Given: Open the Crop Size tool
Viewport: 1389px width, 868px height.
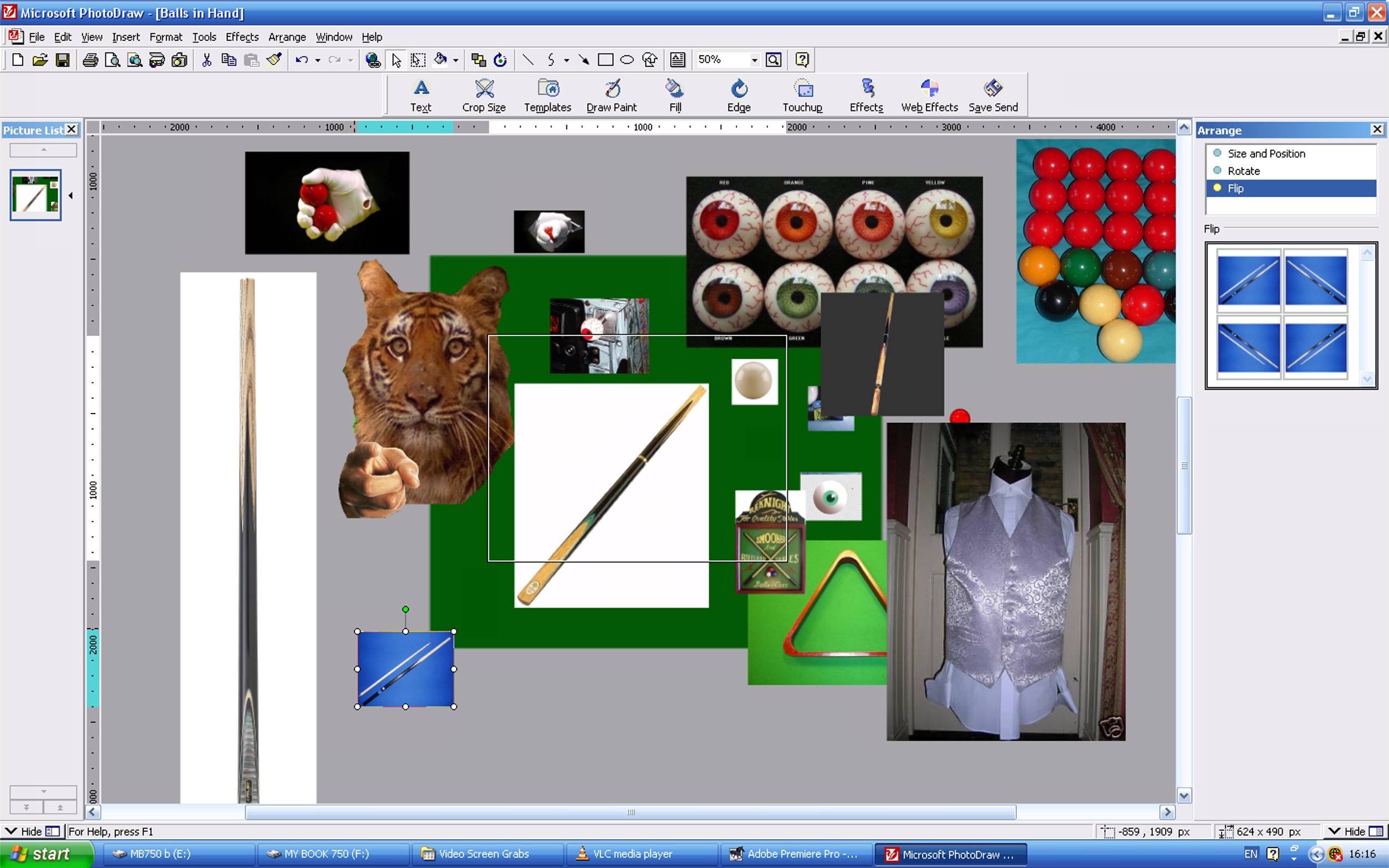Looking at the screenshot, I should pyautogui.click(x=484, y=95).
